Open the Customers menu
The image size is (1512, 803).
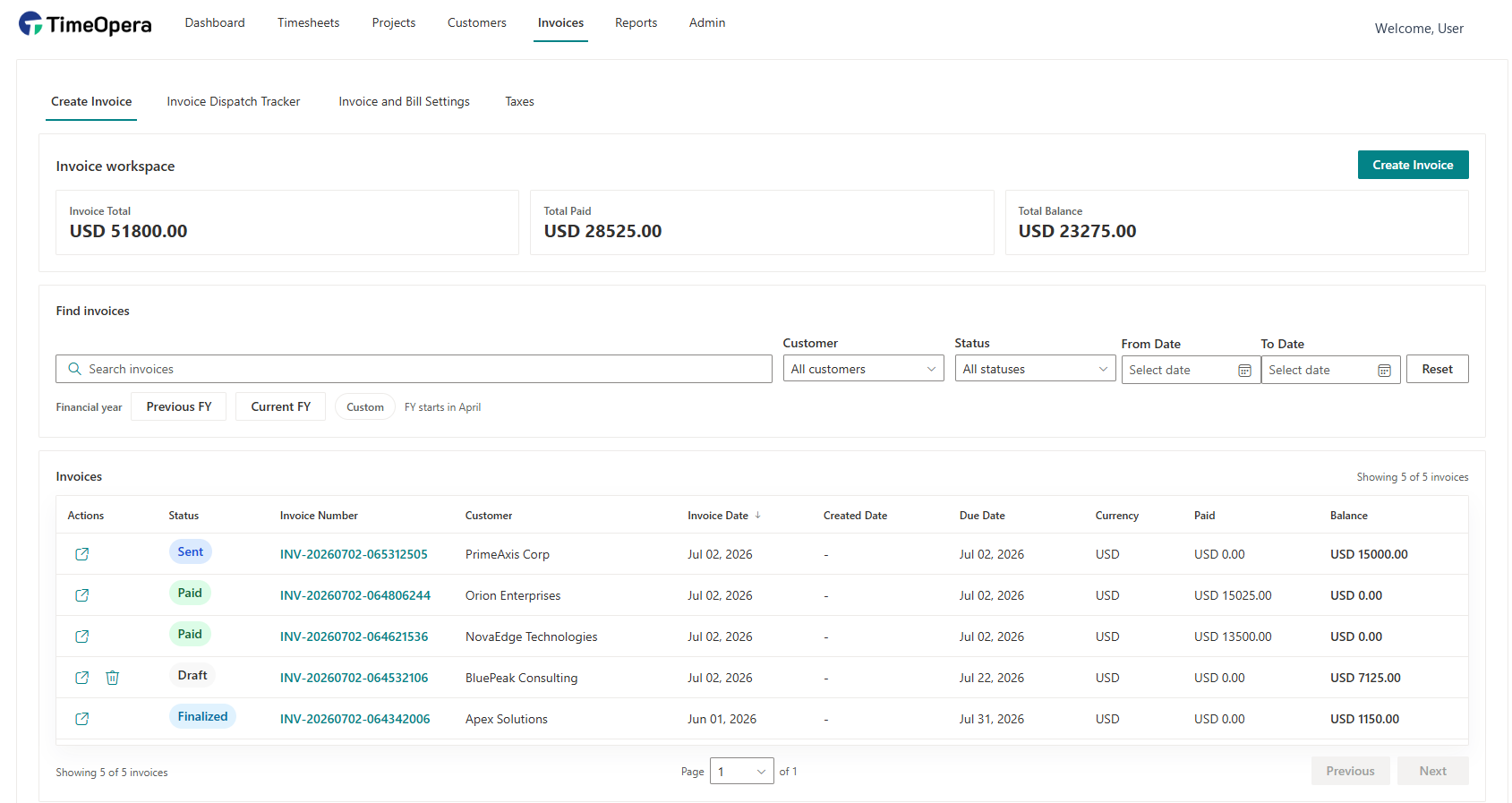pos(477,22)
